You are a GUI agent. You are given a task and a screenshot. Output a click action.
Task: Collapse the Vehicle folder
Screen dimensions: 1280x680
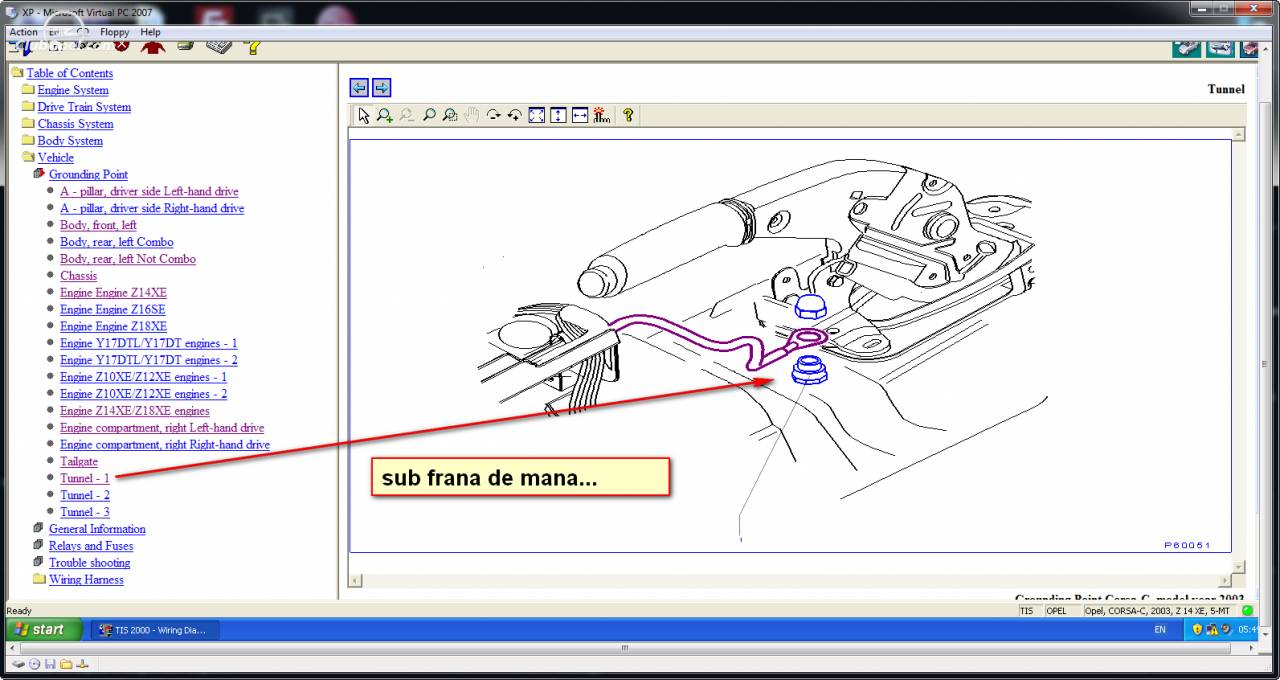[55, 158]
